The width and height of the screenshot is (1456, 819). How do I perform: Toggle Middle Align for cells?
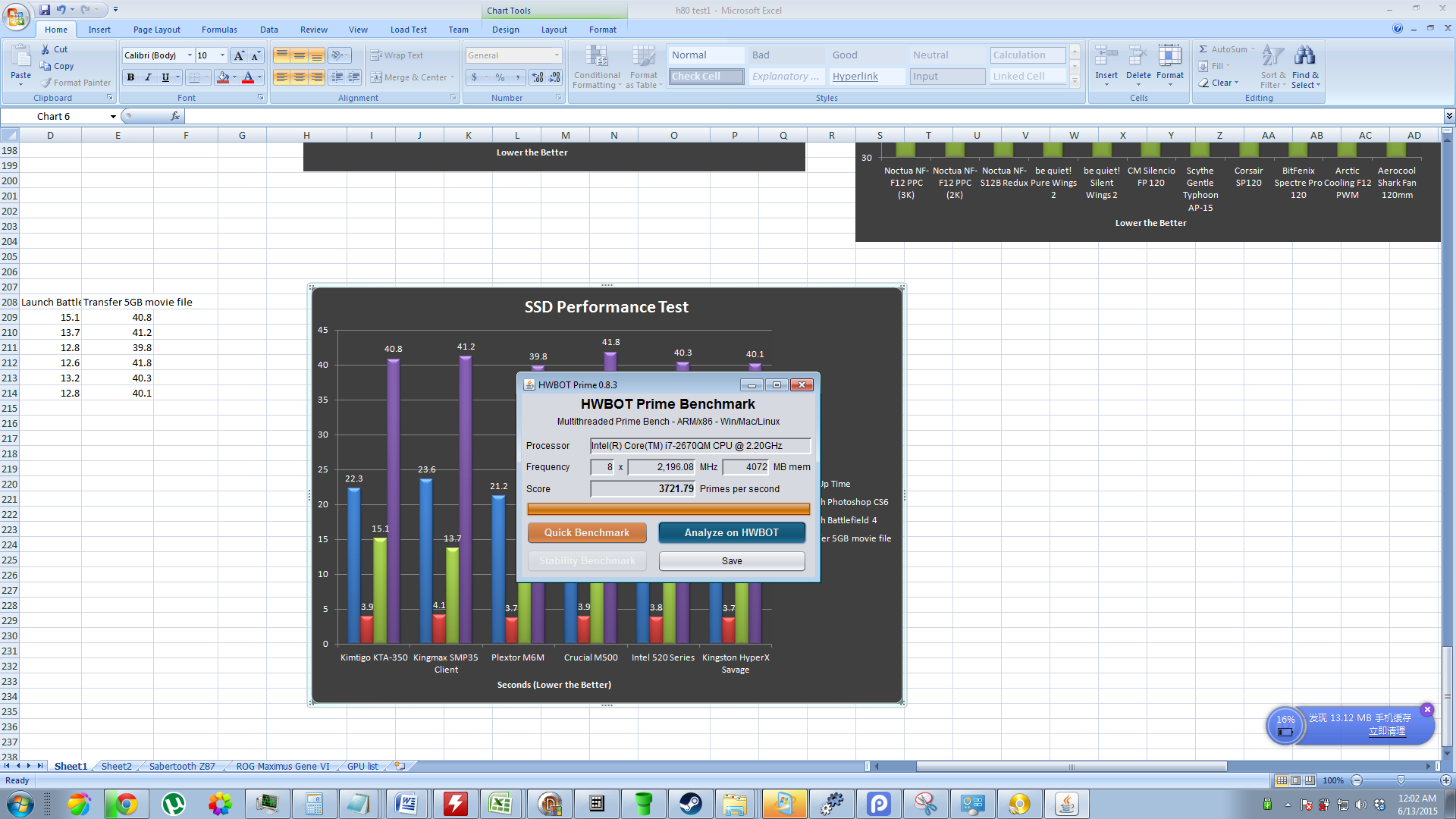pyautogui.click(x=299, y=55)
